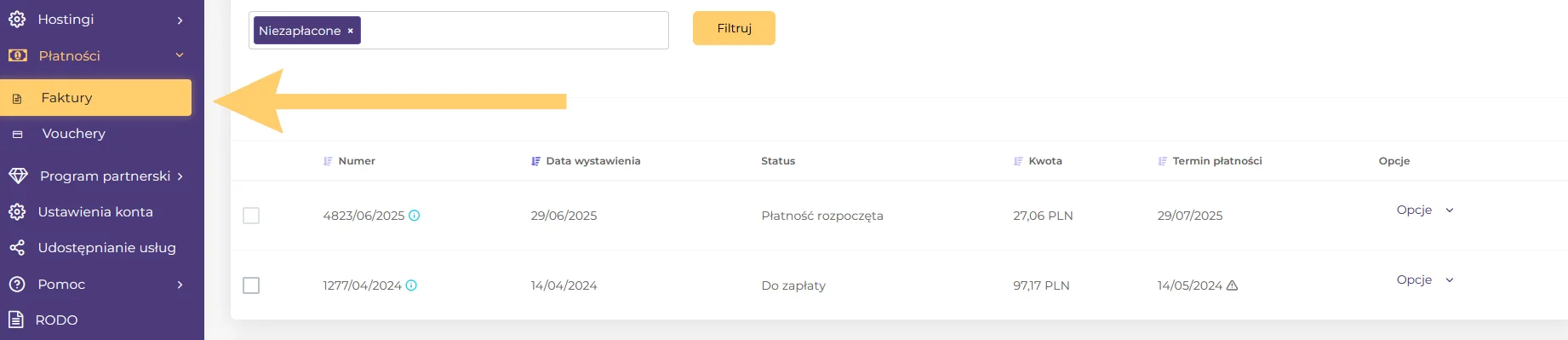Click the RODO document icon in sidebar
This screenshot has width=1568, height=340.
[x=16, y=320]
